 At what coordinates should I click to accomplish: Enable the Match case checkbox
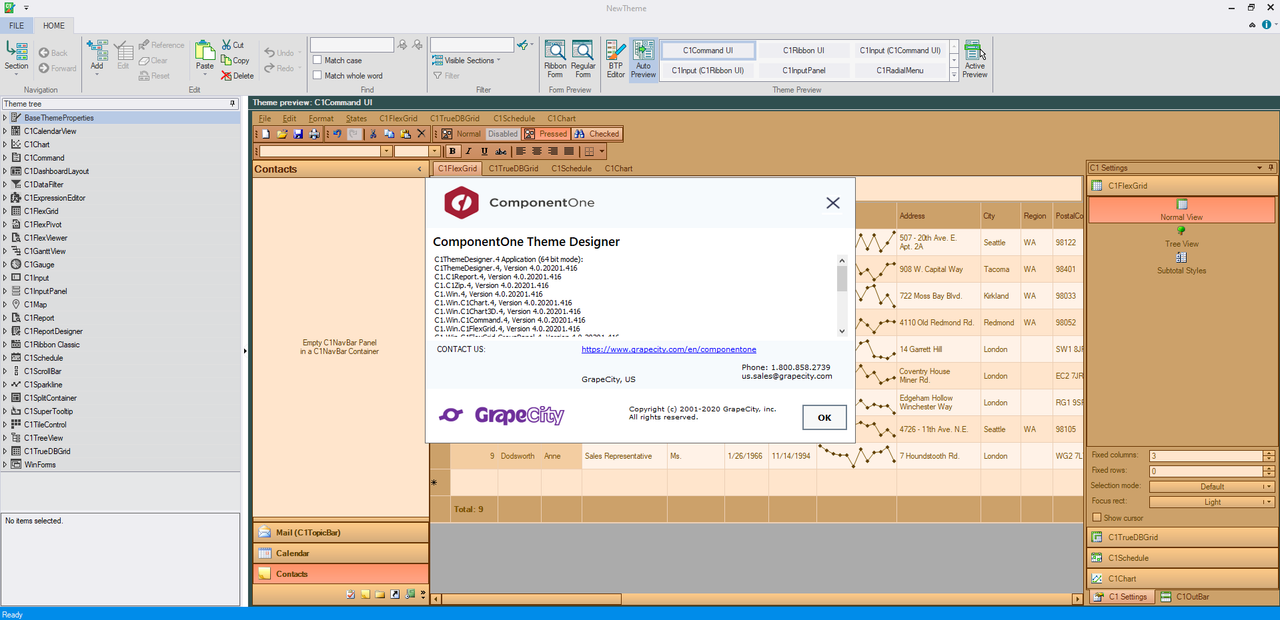pyautogui.click(x=318, y=60)
